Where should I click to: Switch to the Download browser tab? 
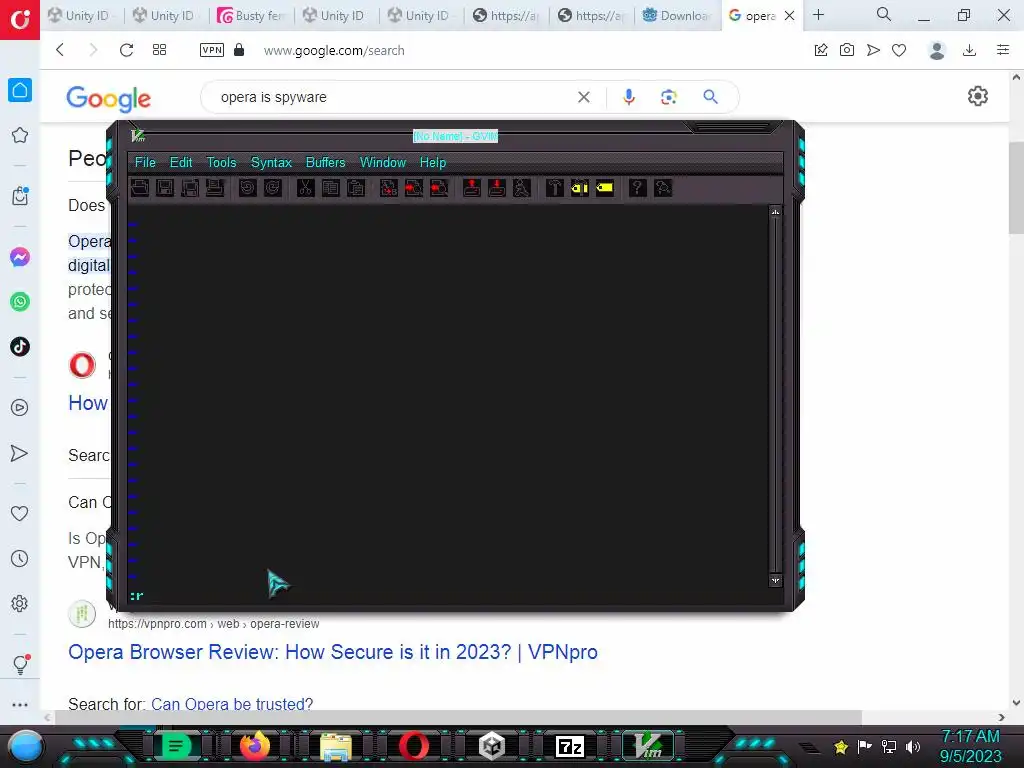(x=677, y=16)
